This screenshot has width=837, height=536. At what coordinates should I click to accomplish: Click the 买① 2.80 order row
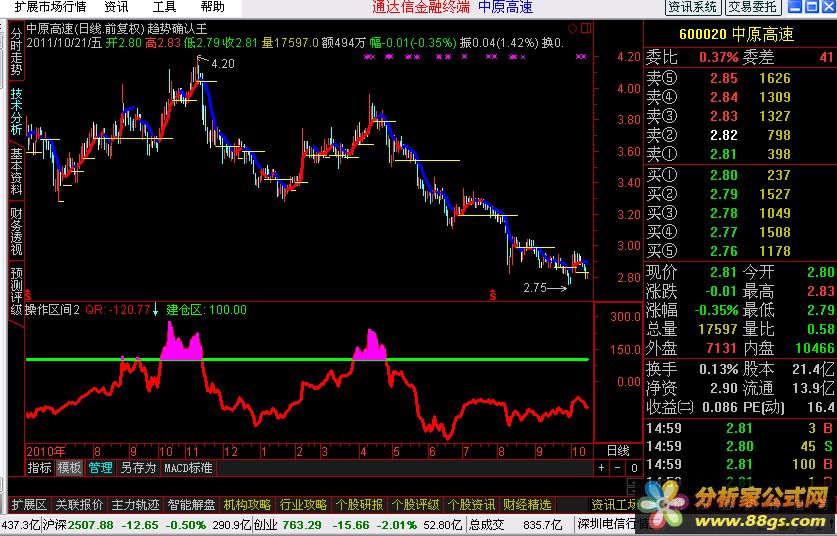(740, 175)
